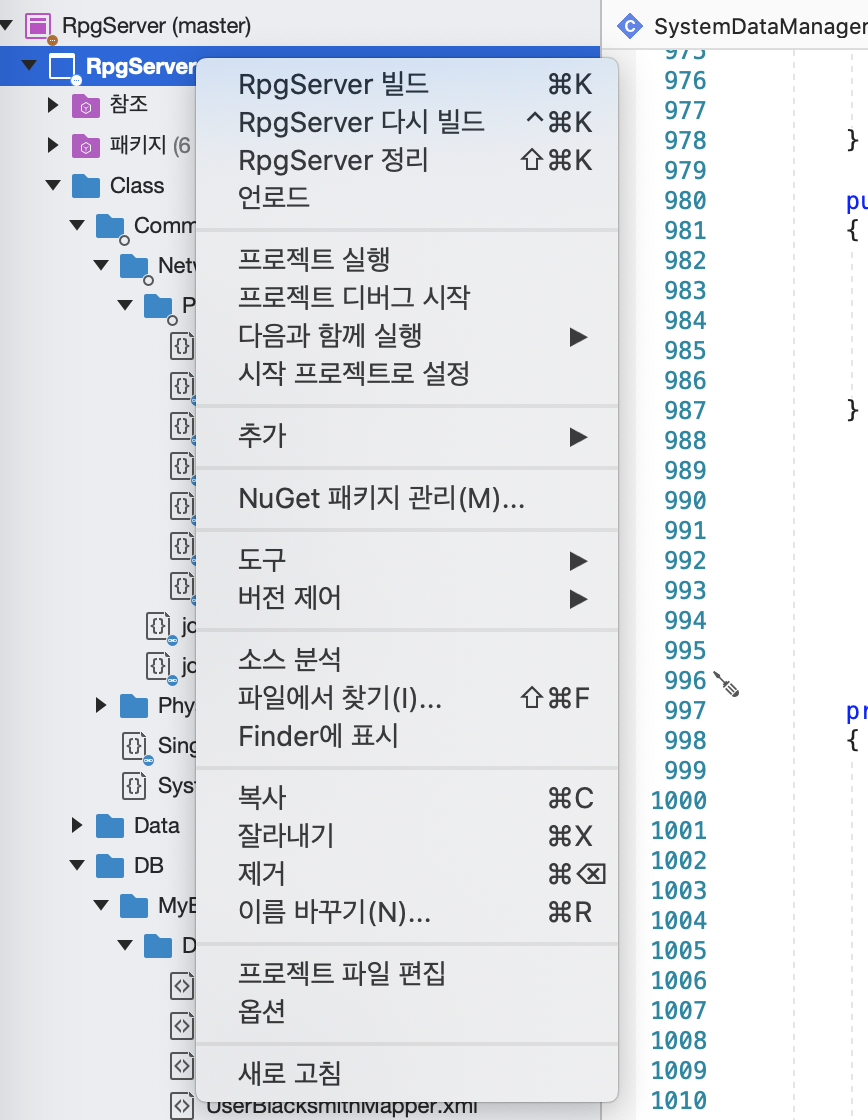Select 이름 바꾸기(N)...
Image resolution: width=868 pixels, height=1120 pixels.
[406, 912]
